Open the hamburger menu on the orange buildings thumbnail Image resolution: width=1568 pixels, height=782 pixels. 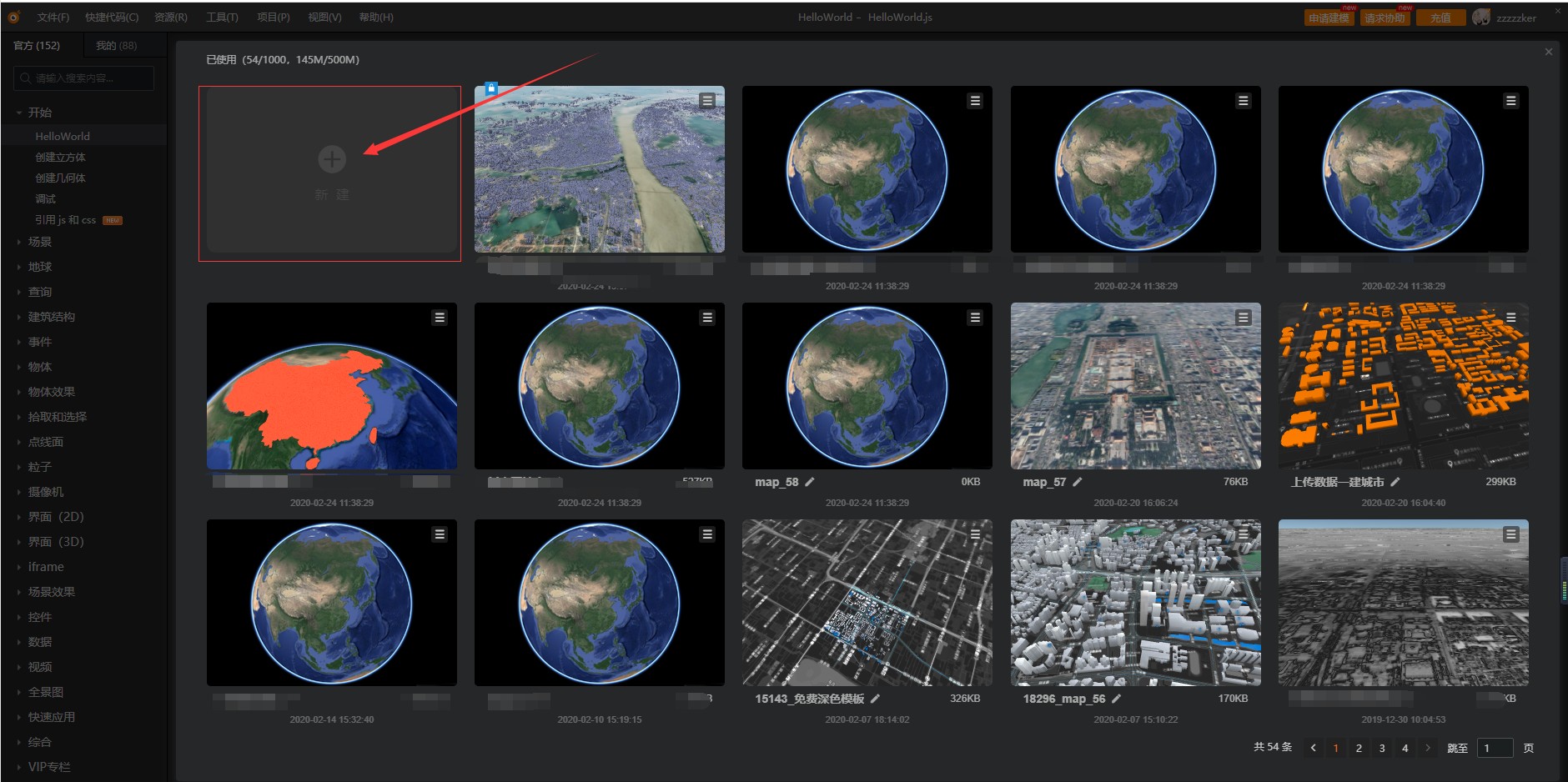1510,318
